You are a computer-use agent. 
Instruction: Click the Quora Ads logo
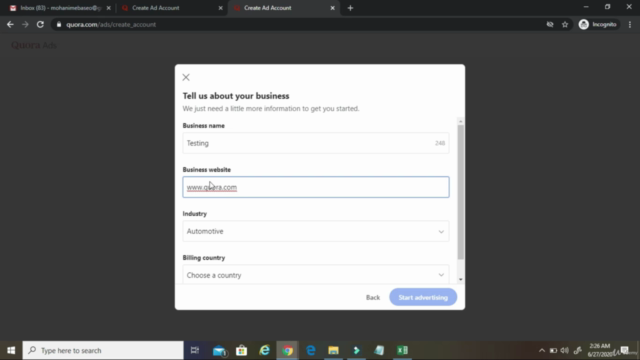click(x=34, y=45)
